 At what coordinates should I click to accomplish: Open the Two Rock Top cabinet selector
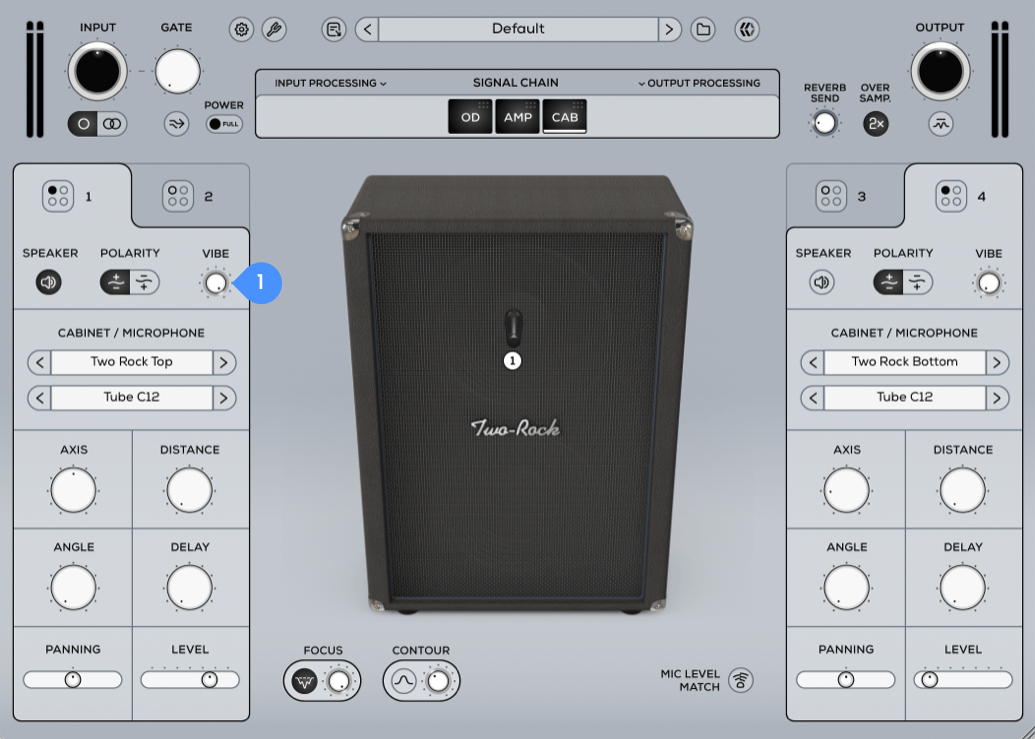tap(132, 362)
